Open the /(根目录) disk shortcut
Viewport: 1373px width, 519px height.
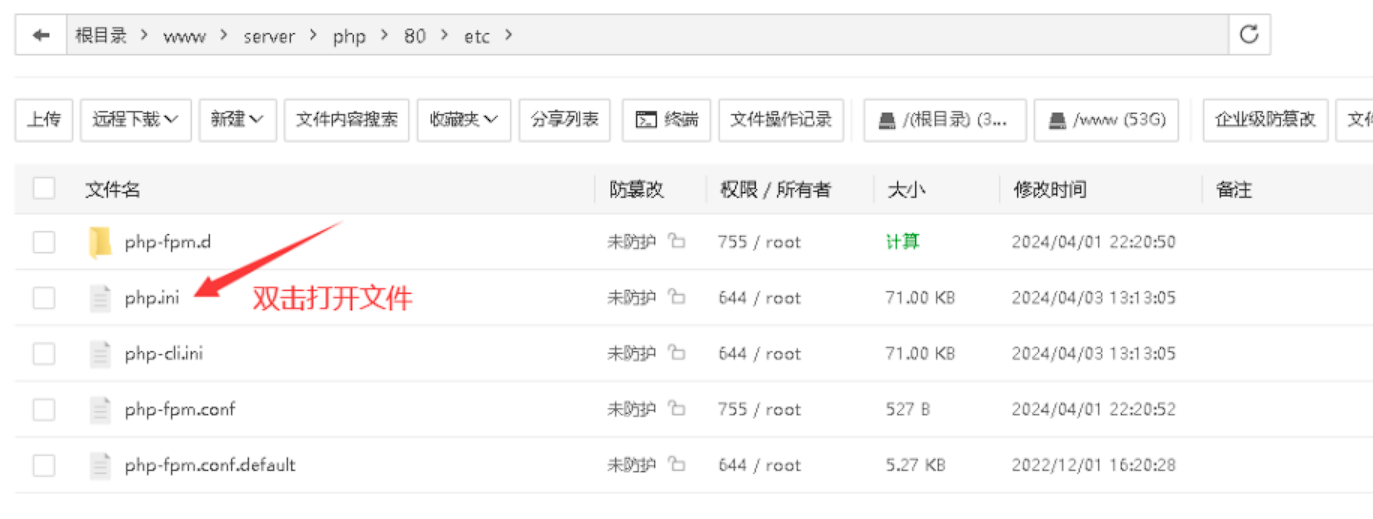(944, 120)
